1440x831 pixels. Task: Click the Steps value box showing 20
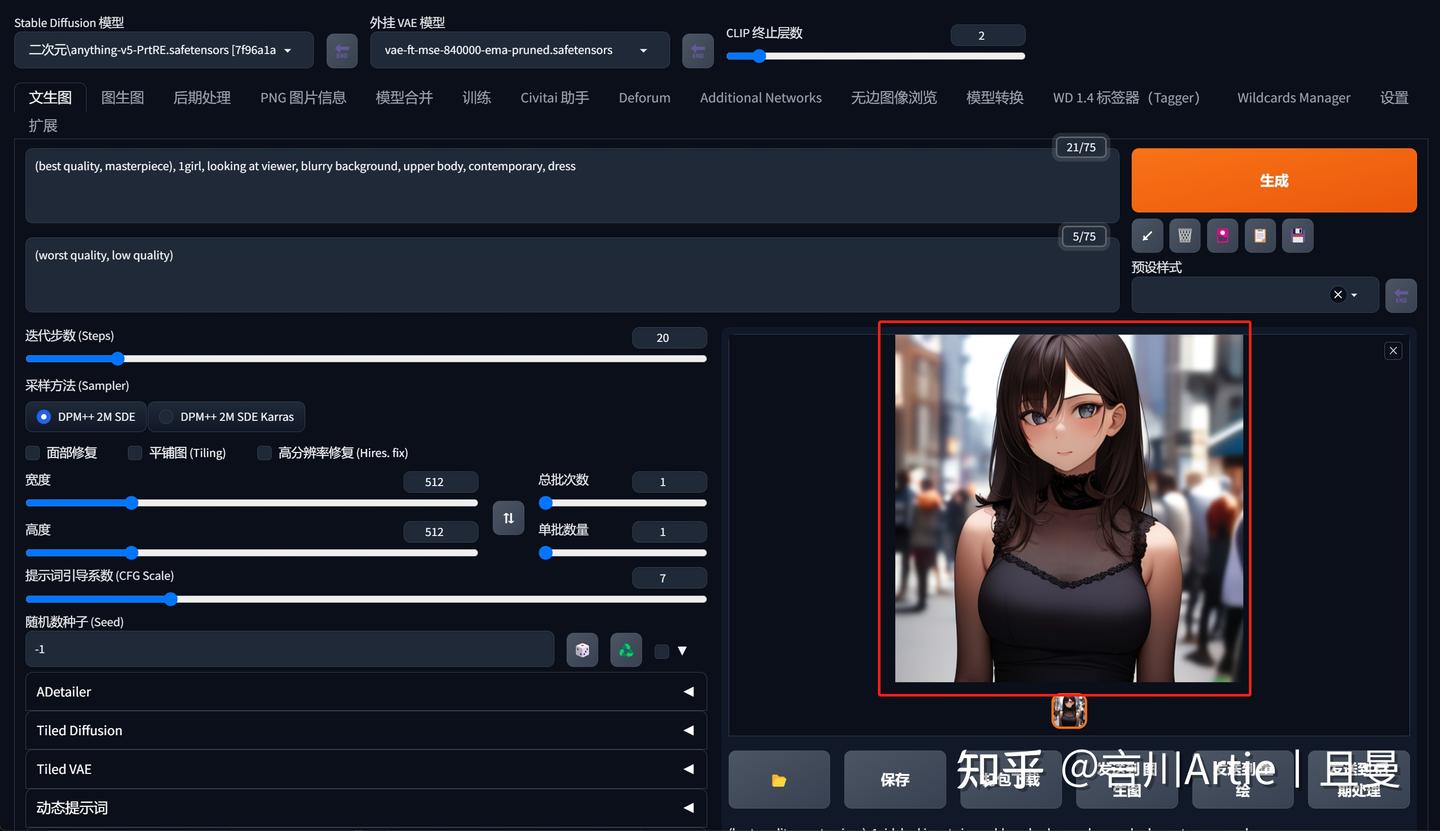click(x=669, y=338)
